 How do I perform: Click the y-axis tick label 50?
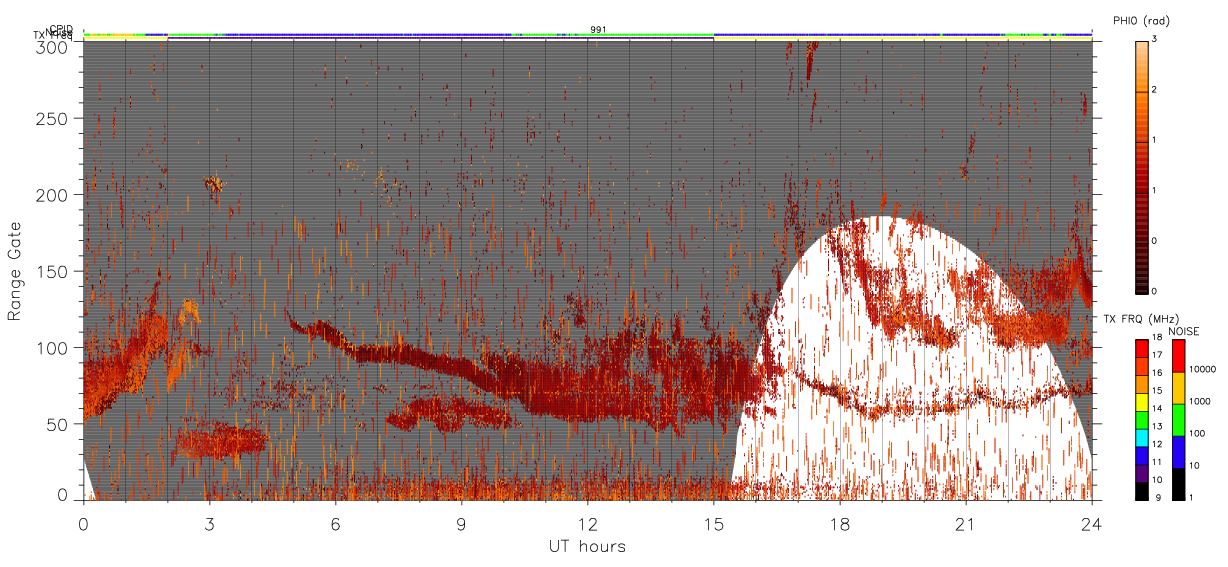point(58,424)
